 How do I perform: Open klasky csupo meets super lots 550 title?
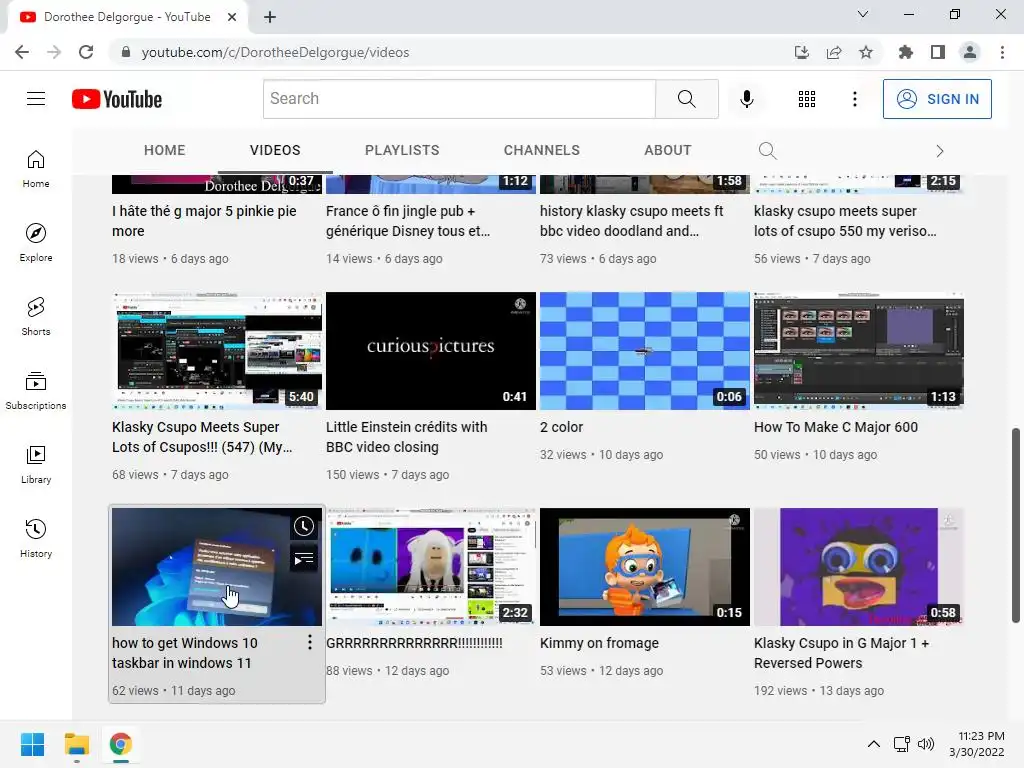(x=845, y=221)
